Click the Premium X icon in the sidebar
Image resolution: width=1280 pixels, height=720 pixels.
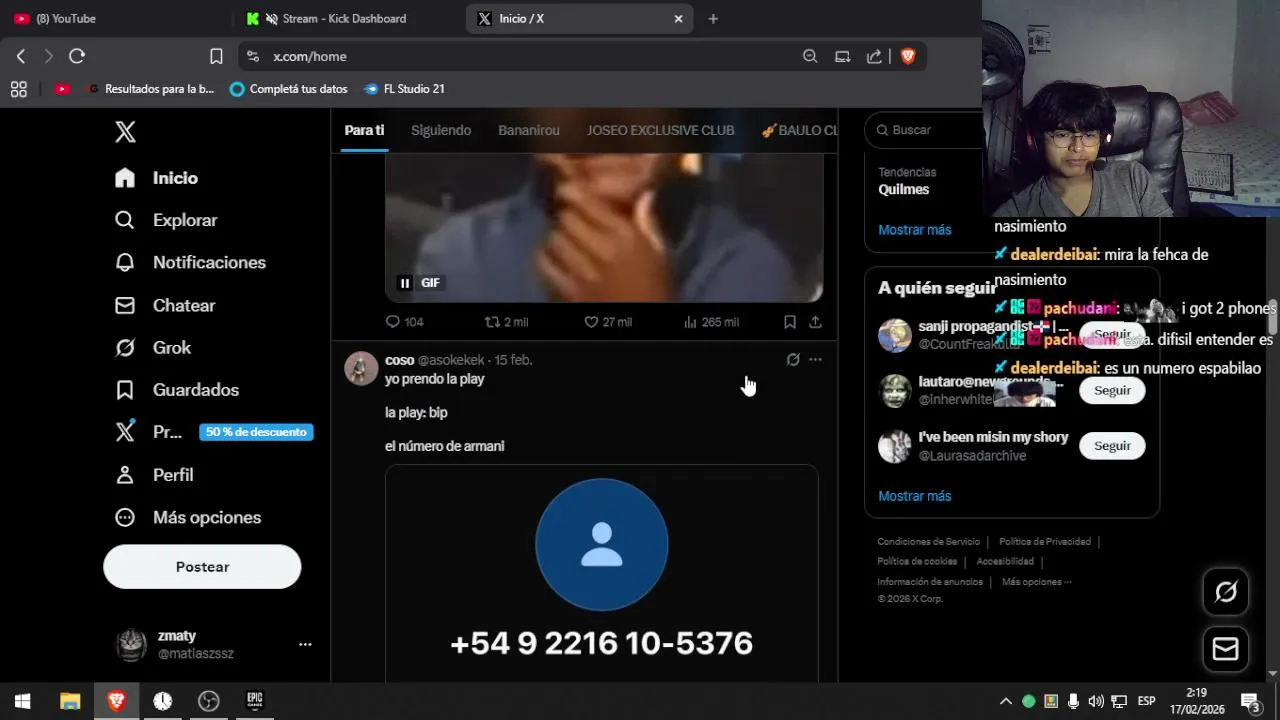(x=125, y=432)
